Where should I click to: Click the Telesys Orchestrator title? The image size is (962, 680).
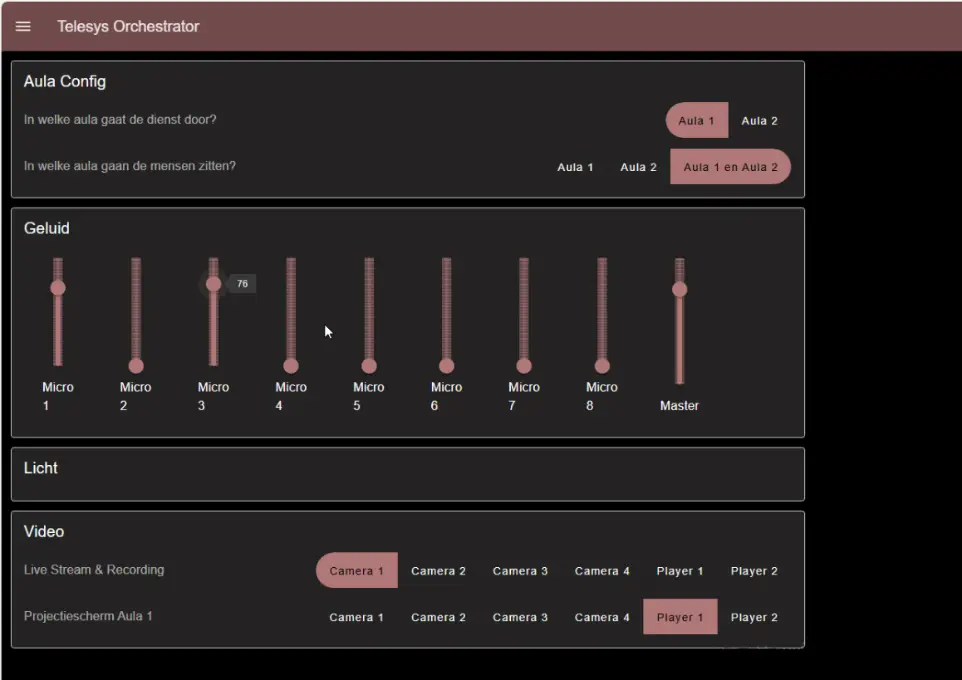point(128,27)
